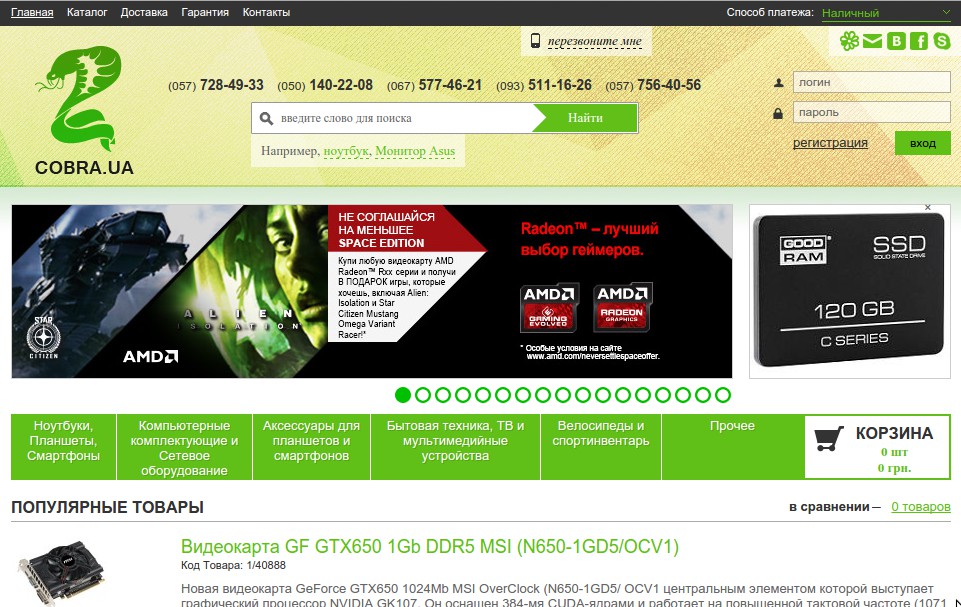The image size is (961, 607).
Task: Open the payment method dropdown Наличный
Action: point(886,13)
